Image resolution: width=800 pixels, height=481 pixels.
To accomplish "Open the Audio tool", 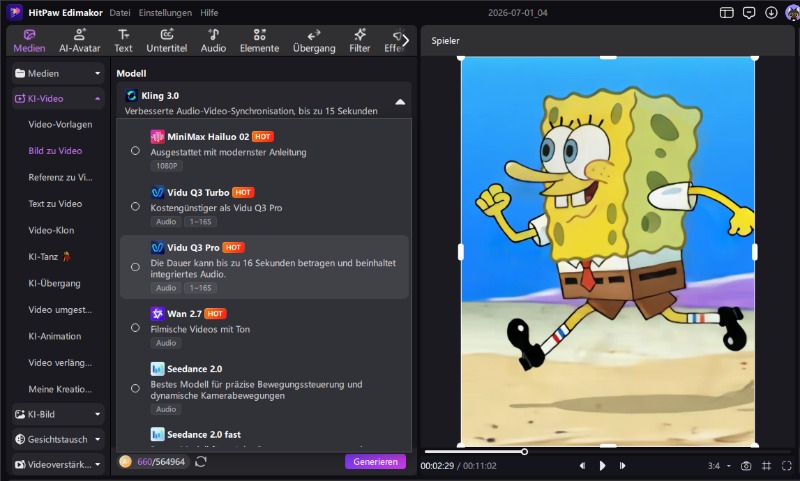I will pos(213,41).
